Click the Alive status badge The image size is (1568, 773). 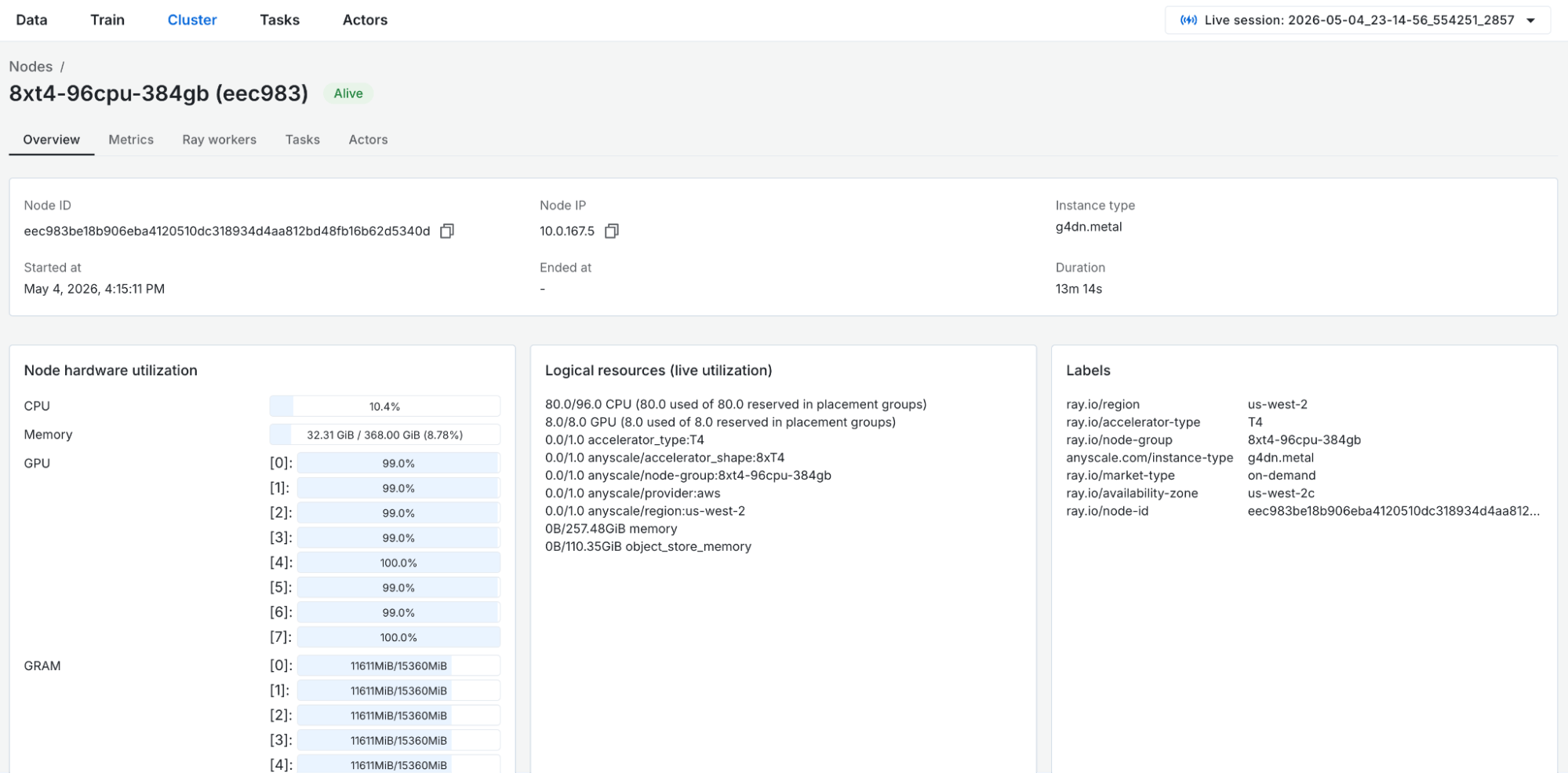point(348,93)
